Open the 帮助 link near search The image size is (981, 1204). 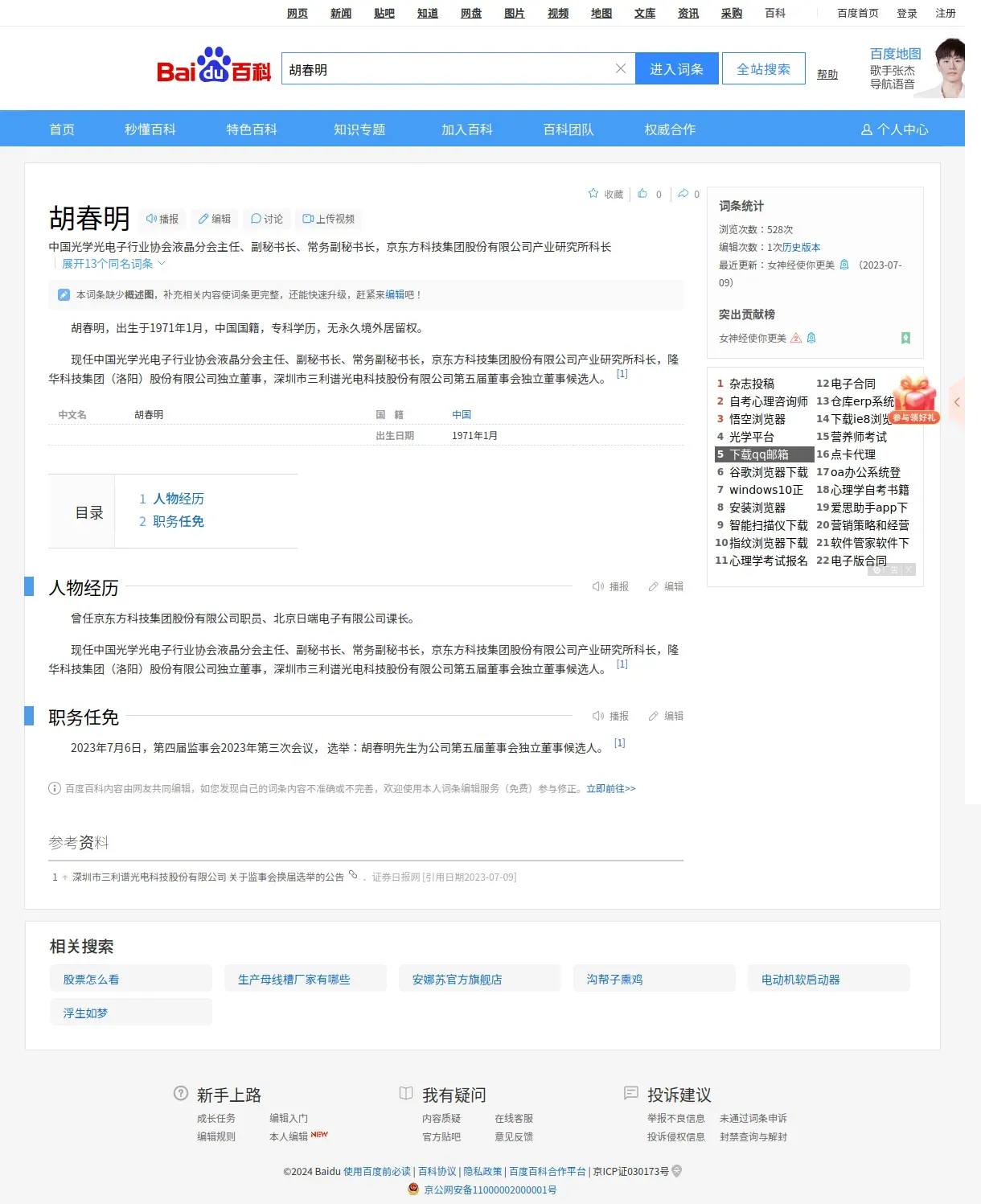[827, 74]
